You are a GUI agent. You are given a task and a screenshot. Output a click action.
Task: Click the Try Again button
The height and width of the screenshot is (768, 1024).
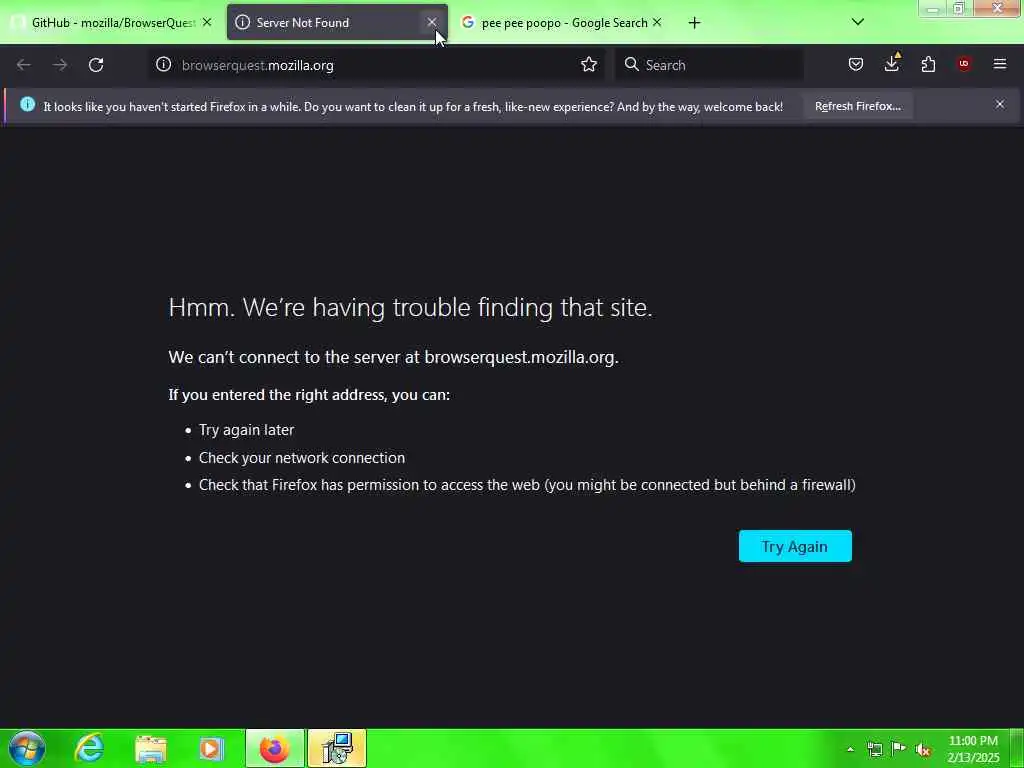(795, 546)
